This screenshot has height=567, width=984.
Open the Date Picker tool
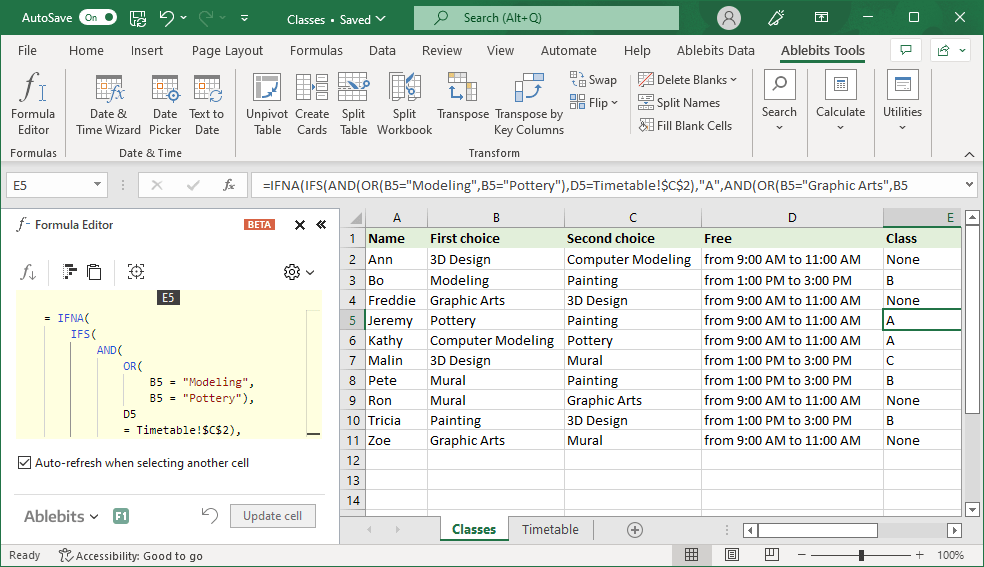[x=165, y=103]
